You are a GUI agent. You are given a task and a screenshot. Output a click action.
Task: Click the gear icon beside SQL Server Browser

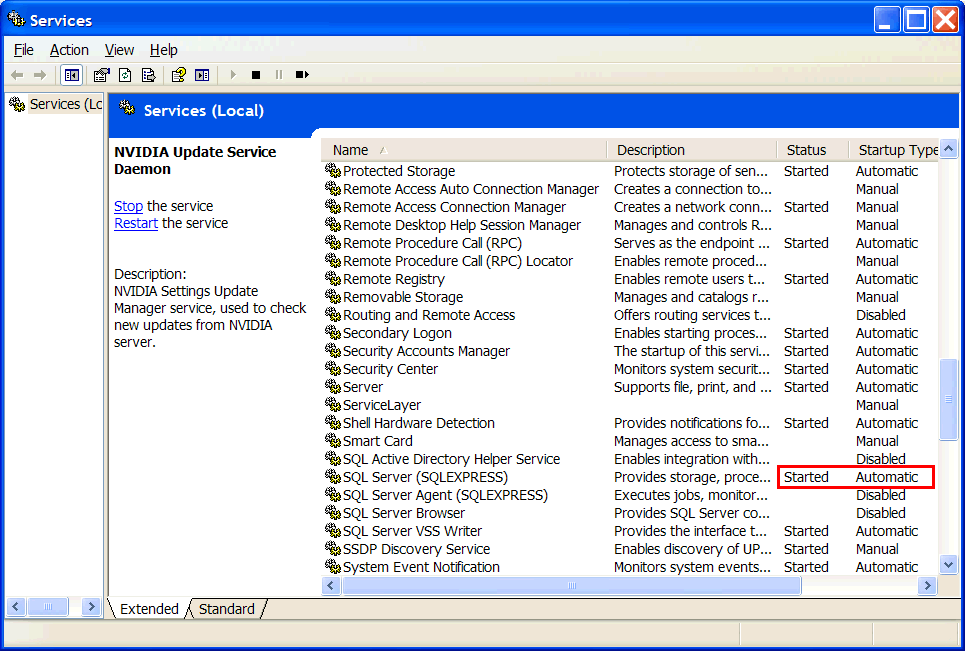[x=333, y=513]
